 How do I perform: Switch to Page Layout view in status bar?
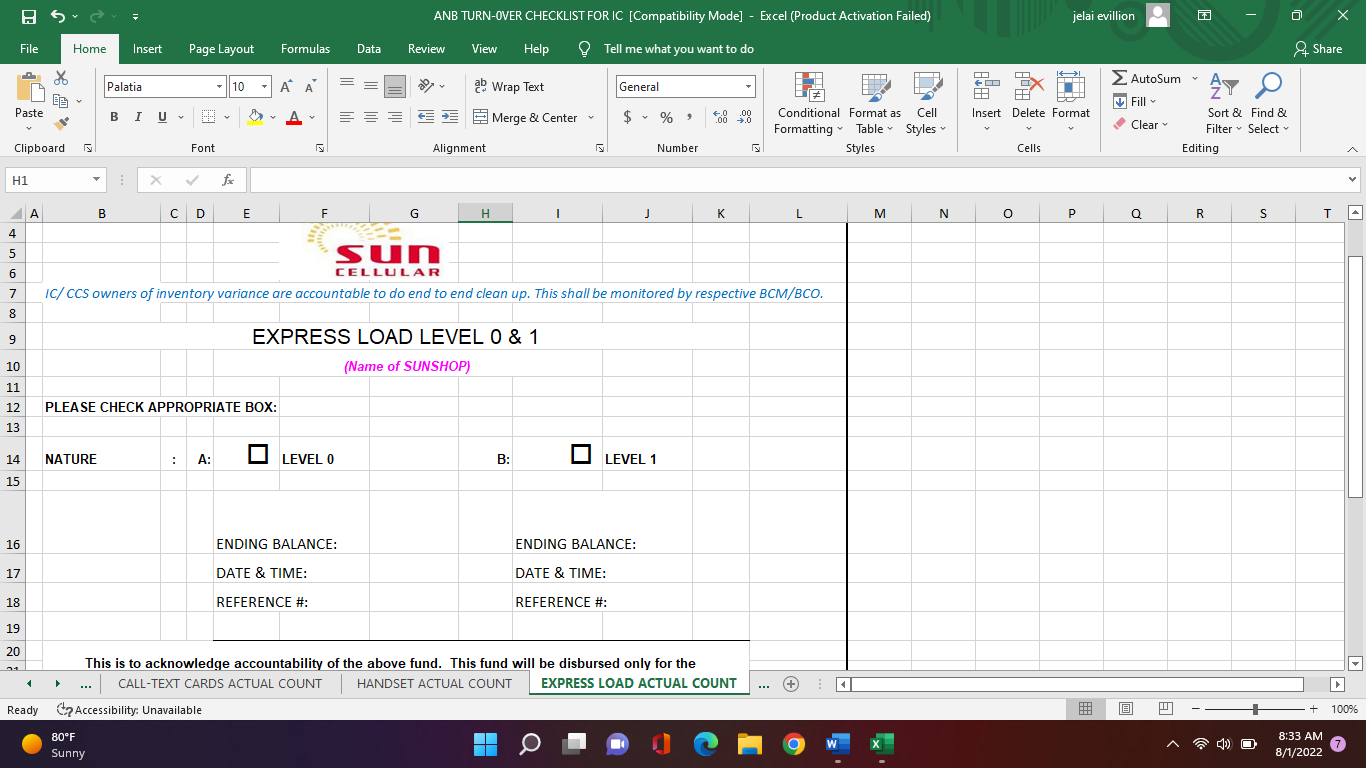tap(1125, 709)
